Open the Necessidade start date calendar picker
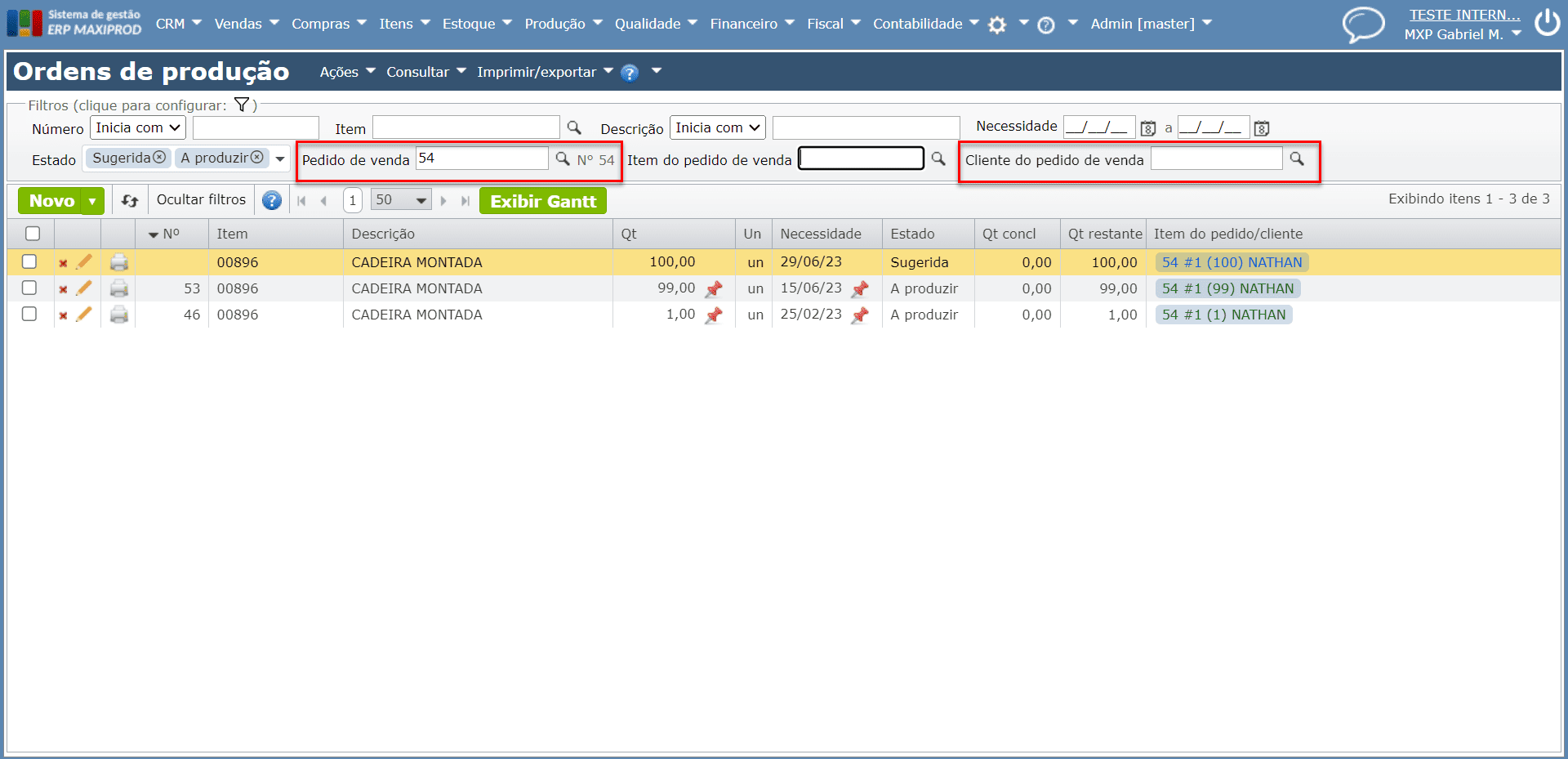This screenshot has width=1568, height=759. (1148, 128)
